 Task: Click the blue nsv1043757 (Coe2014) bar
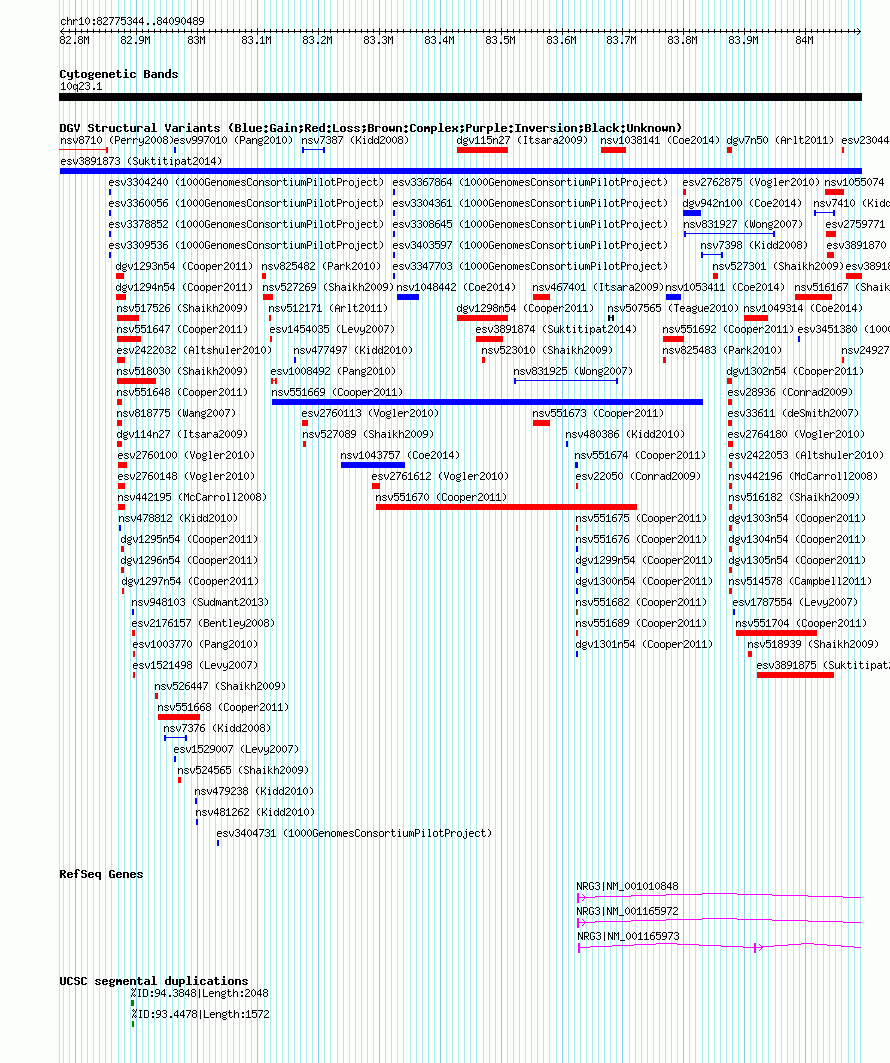(373, 465)
